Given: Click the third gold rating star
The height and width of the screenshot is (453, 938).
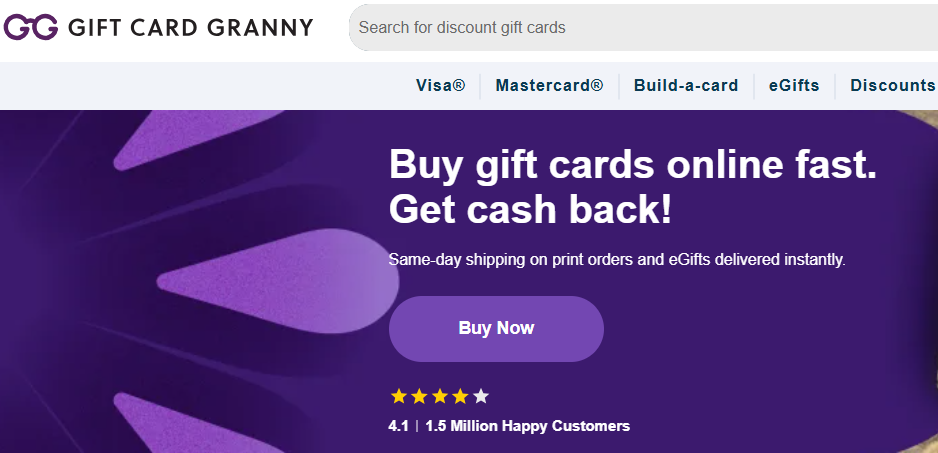Looking at the screenshot, I should 440,396.
